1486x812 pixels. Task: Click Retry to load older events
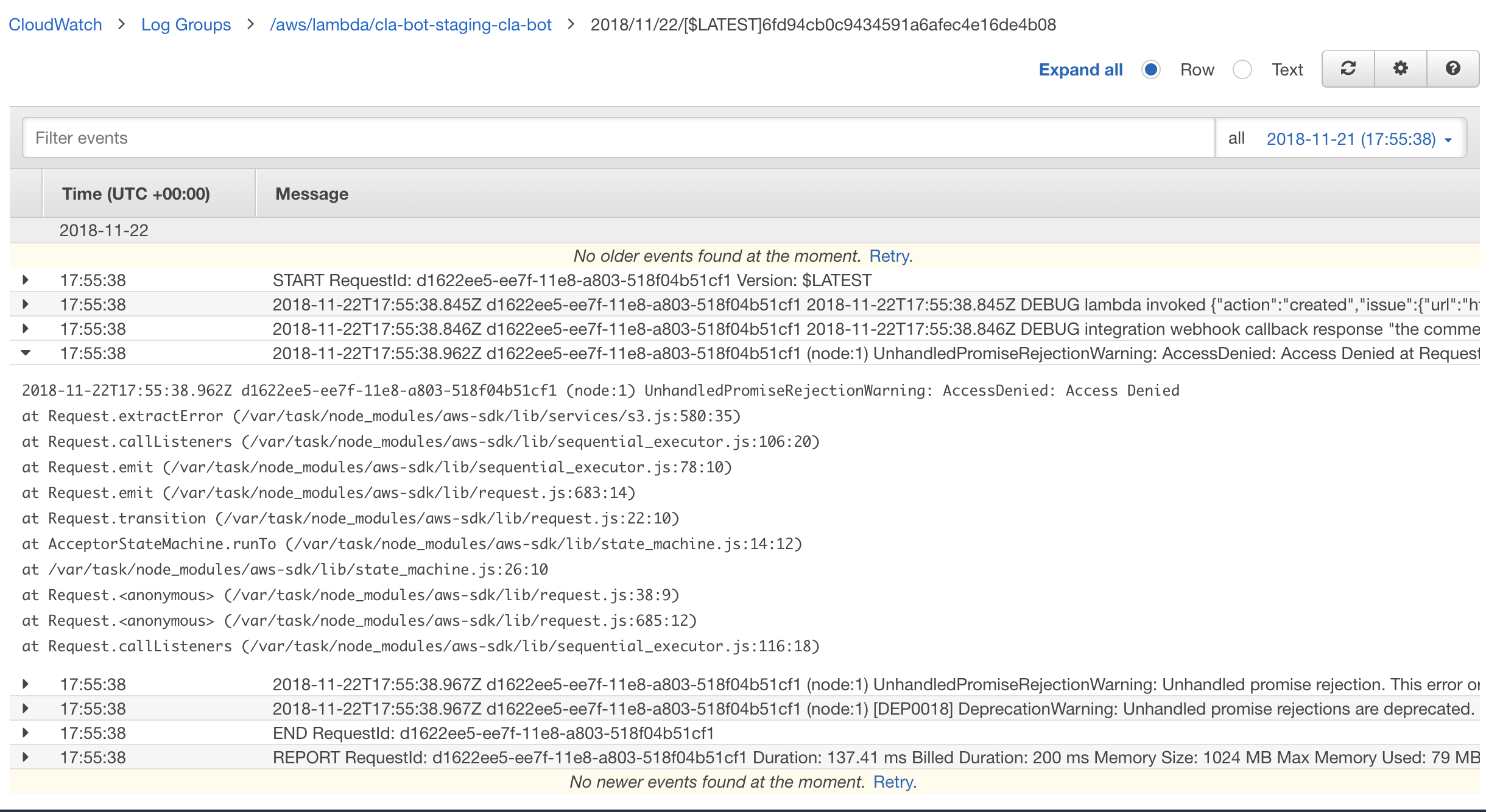(891, 256)
